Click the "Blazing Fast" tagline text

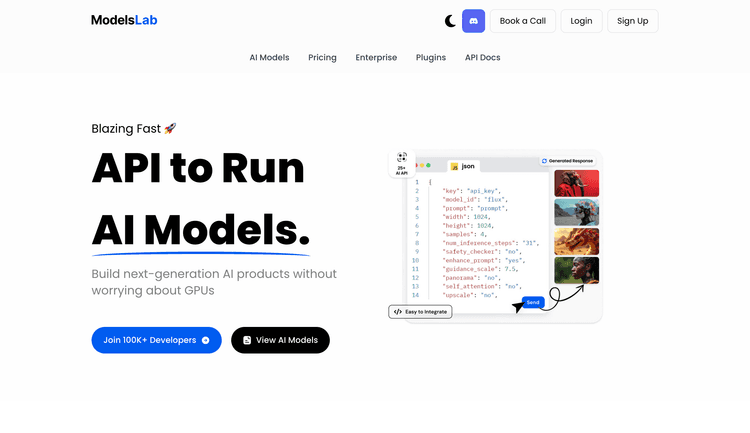tap(126, 129)
